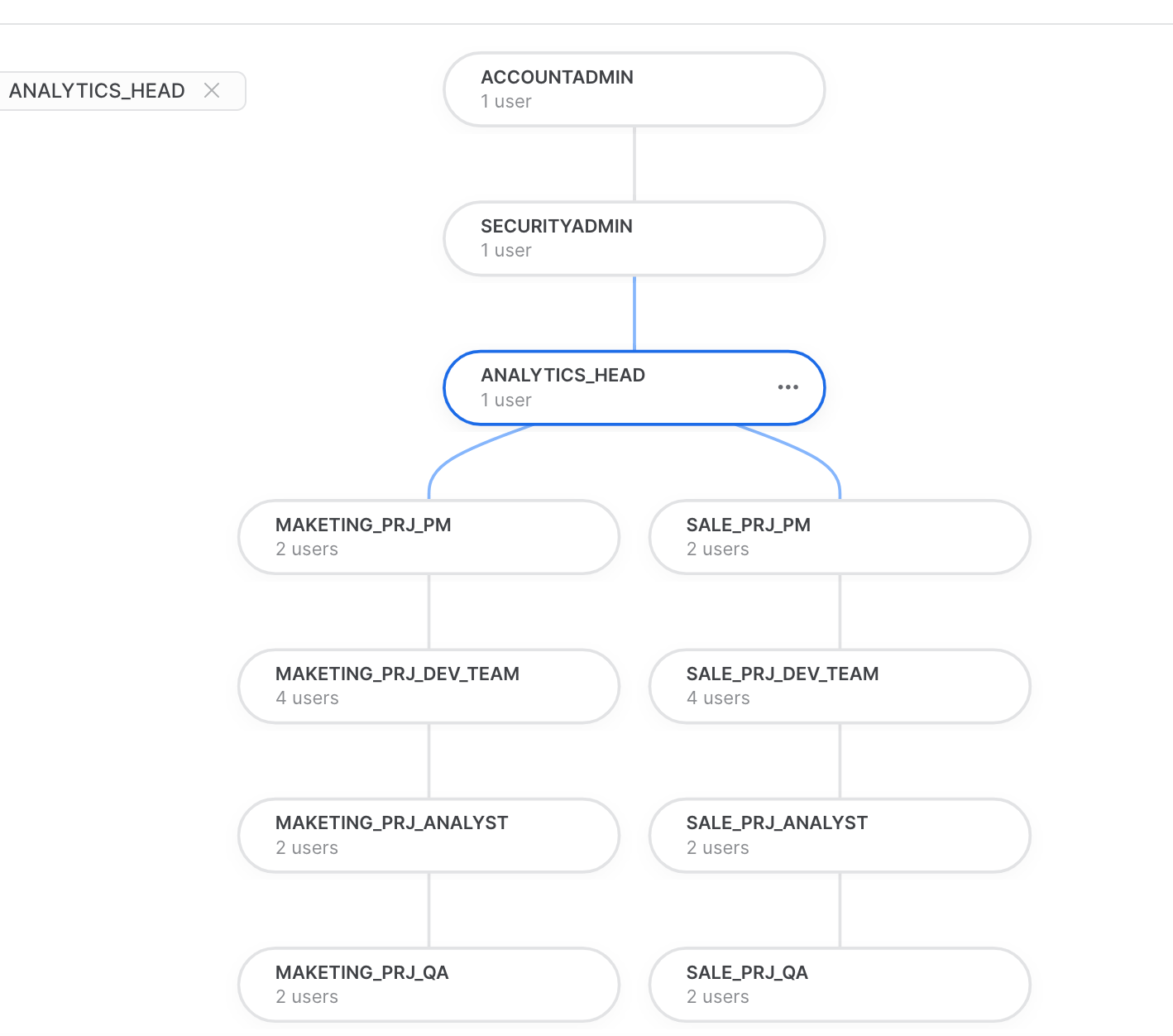Open the SALE_PRJ_DEV_TEAM role node

pos(840,686)
